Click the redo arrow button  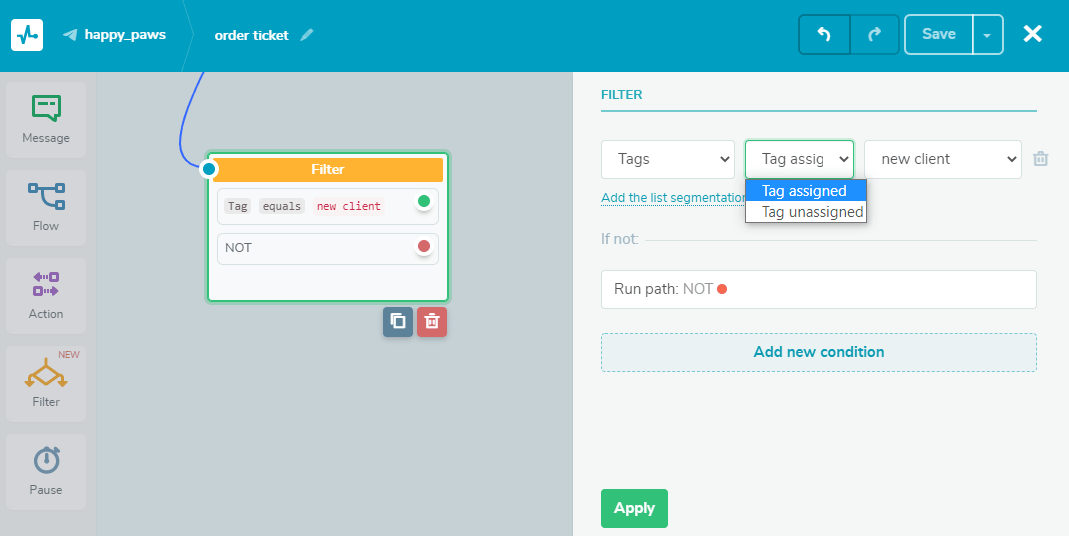(874, 34)
